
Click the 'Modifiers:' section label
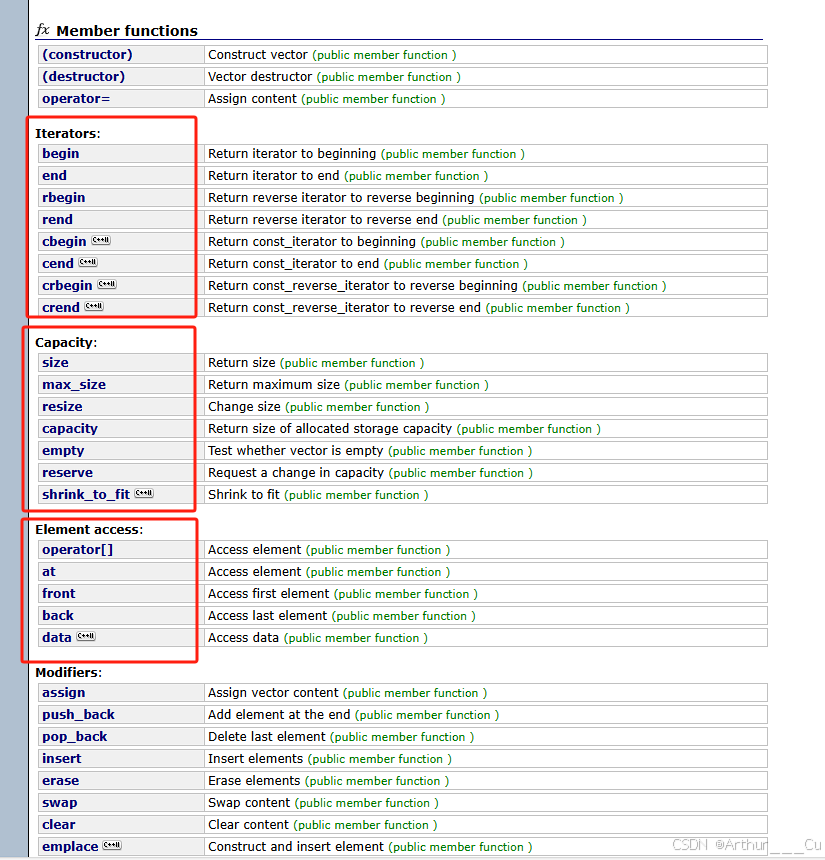69,672
